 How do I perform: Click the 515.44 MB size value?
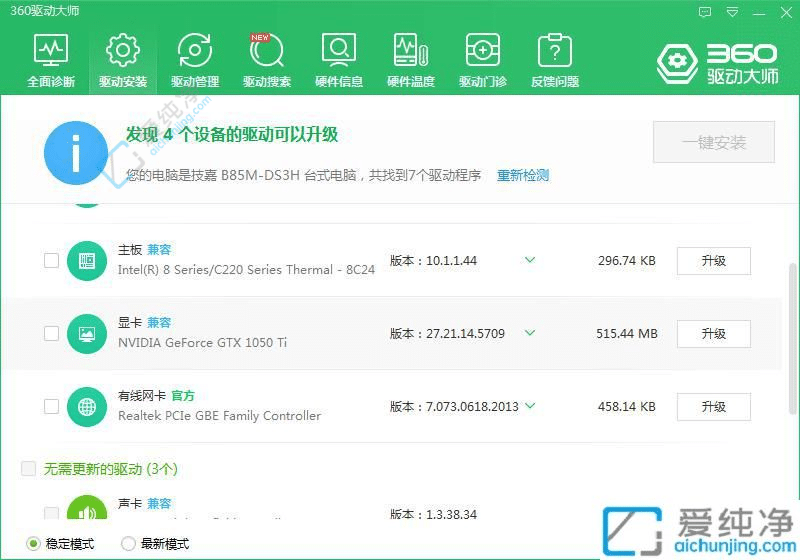click(627, 334)
